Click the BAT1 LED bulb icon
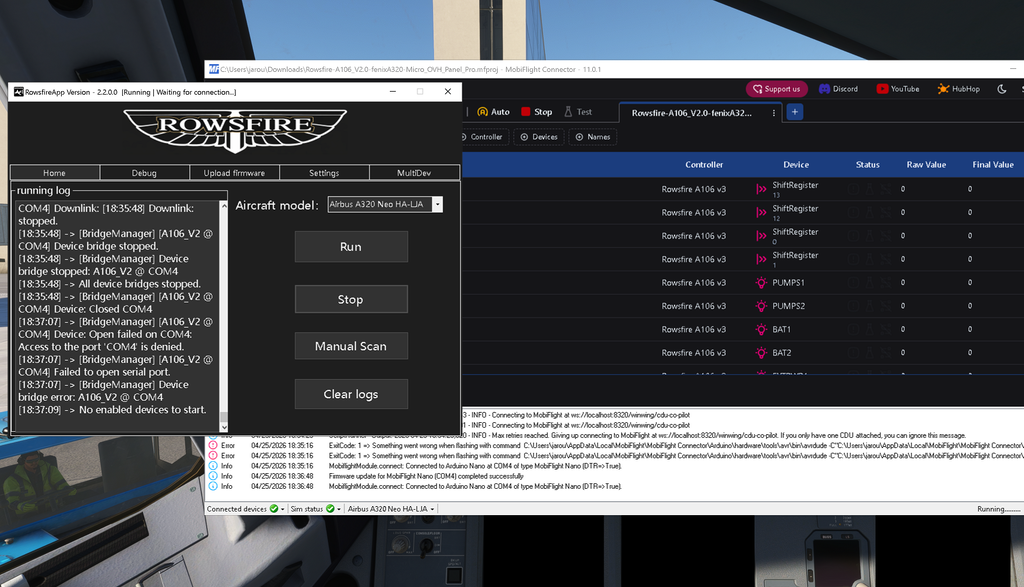The height and width of the screenshot is (587, 1024). [x=761, y=330]
